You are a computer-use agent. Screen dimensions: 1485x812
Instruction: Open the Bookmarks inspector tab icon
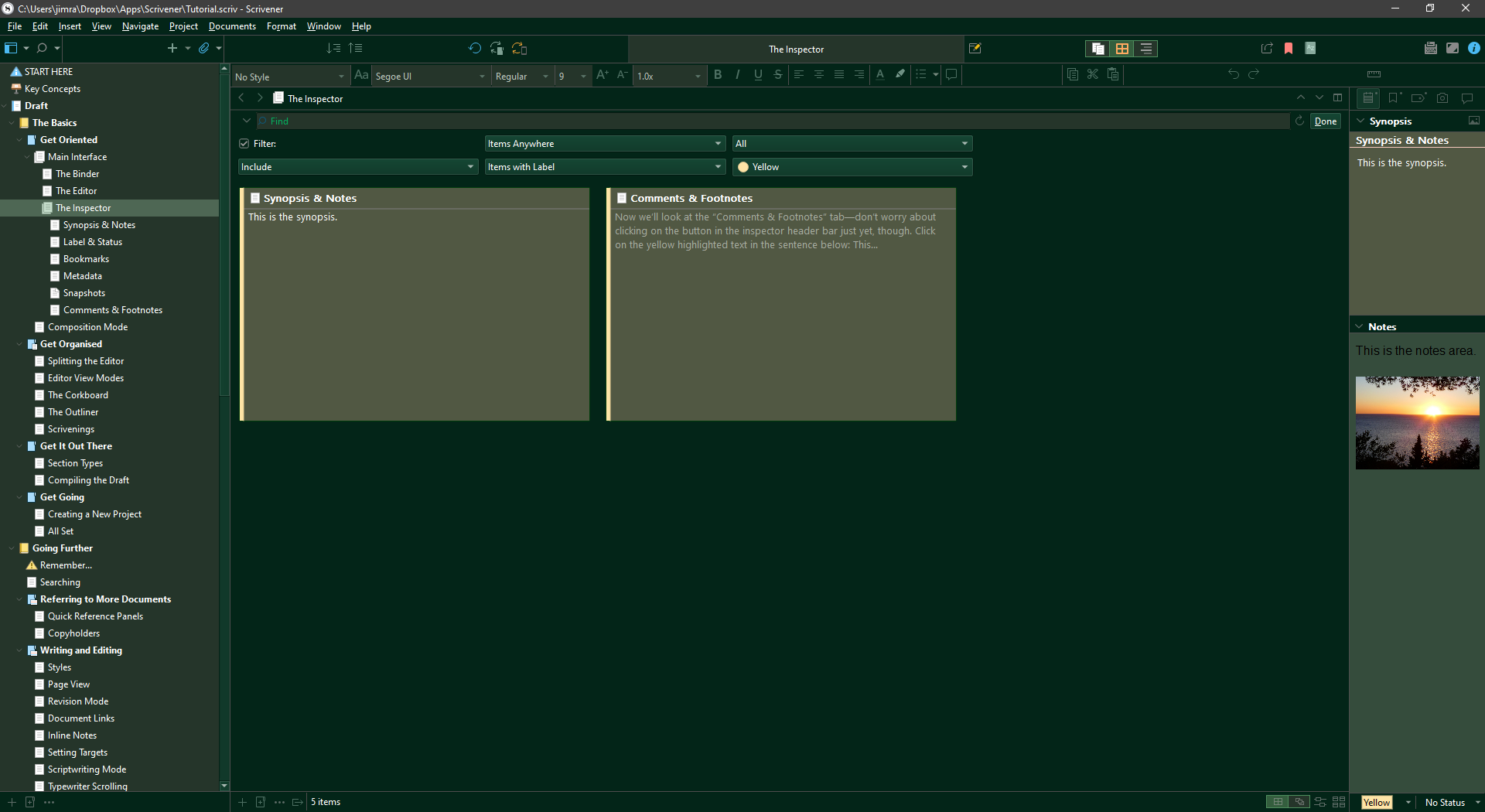[x=1394, y=98]
